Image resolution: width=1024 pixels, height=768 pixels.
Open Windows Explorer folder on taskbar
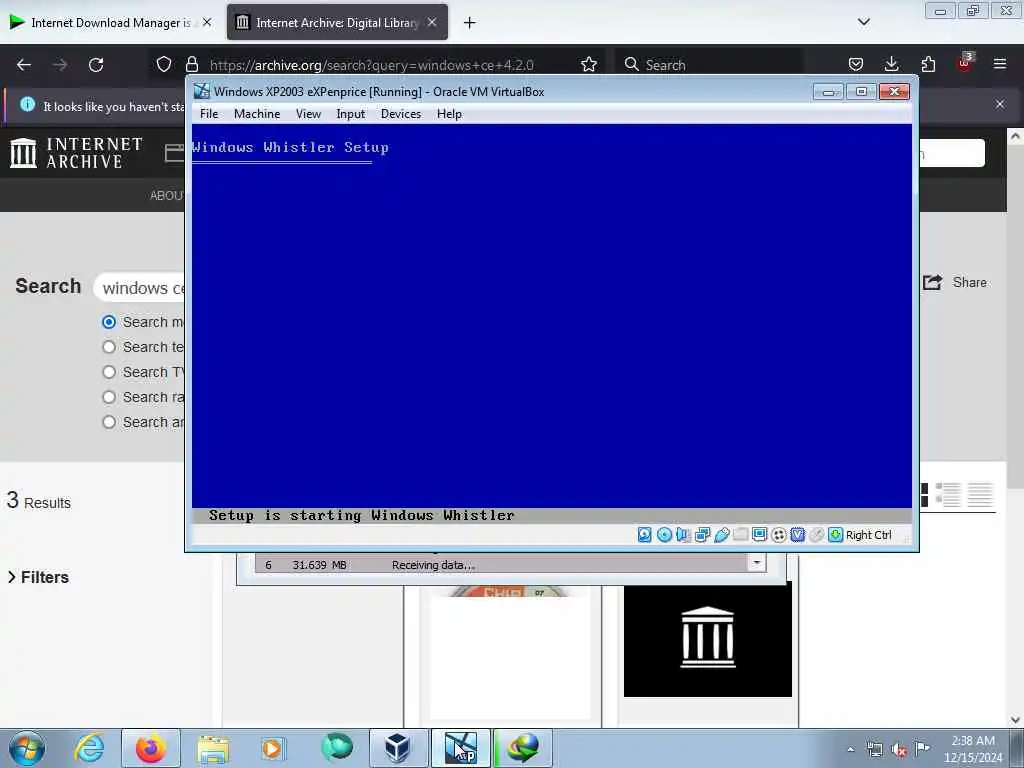(x=213, y=748)
